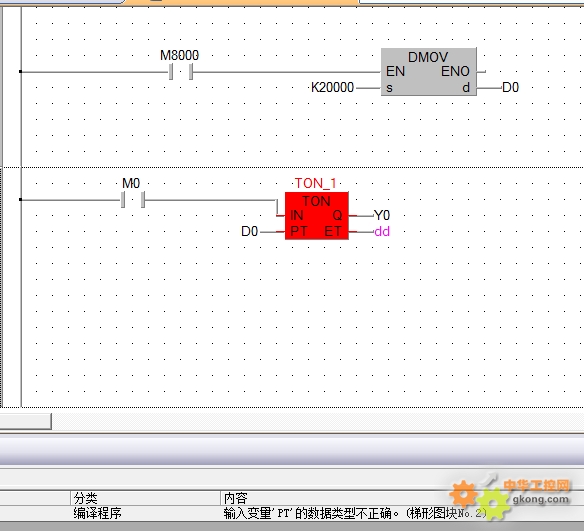Viewport: 584px width, 531px height.
Task: Select the M0 normally-open contact
Action: 133,200
